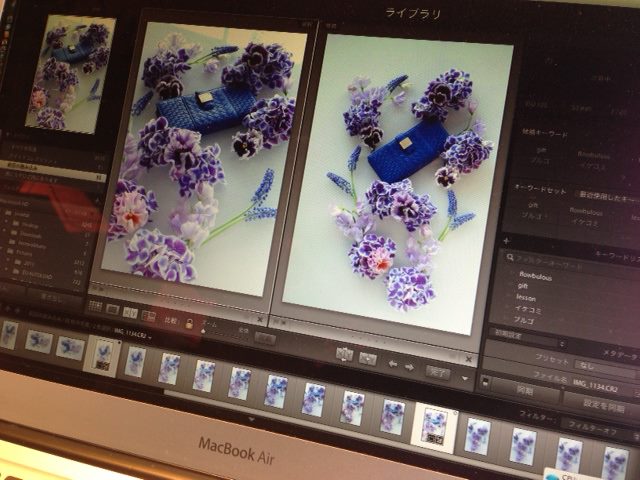Click the left Select compare photo

tap(204, 158)
